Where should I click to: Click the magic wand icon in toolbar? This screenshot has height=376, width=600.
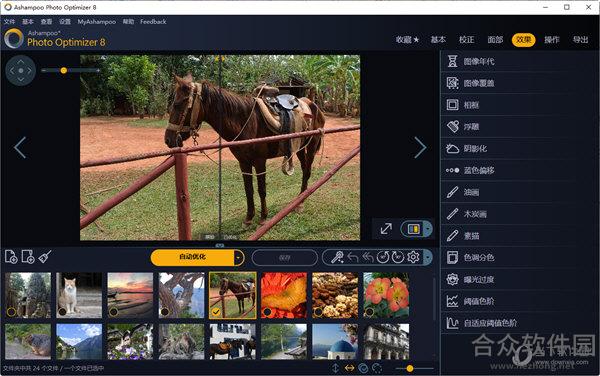coord(337,257)
